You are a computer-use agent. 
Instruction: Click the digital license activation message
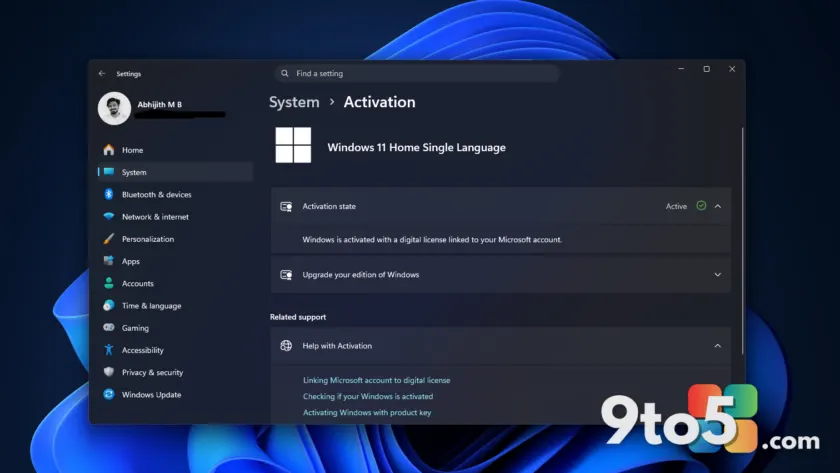pyautogui.click(x=432, y=239)
